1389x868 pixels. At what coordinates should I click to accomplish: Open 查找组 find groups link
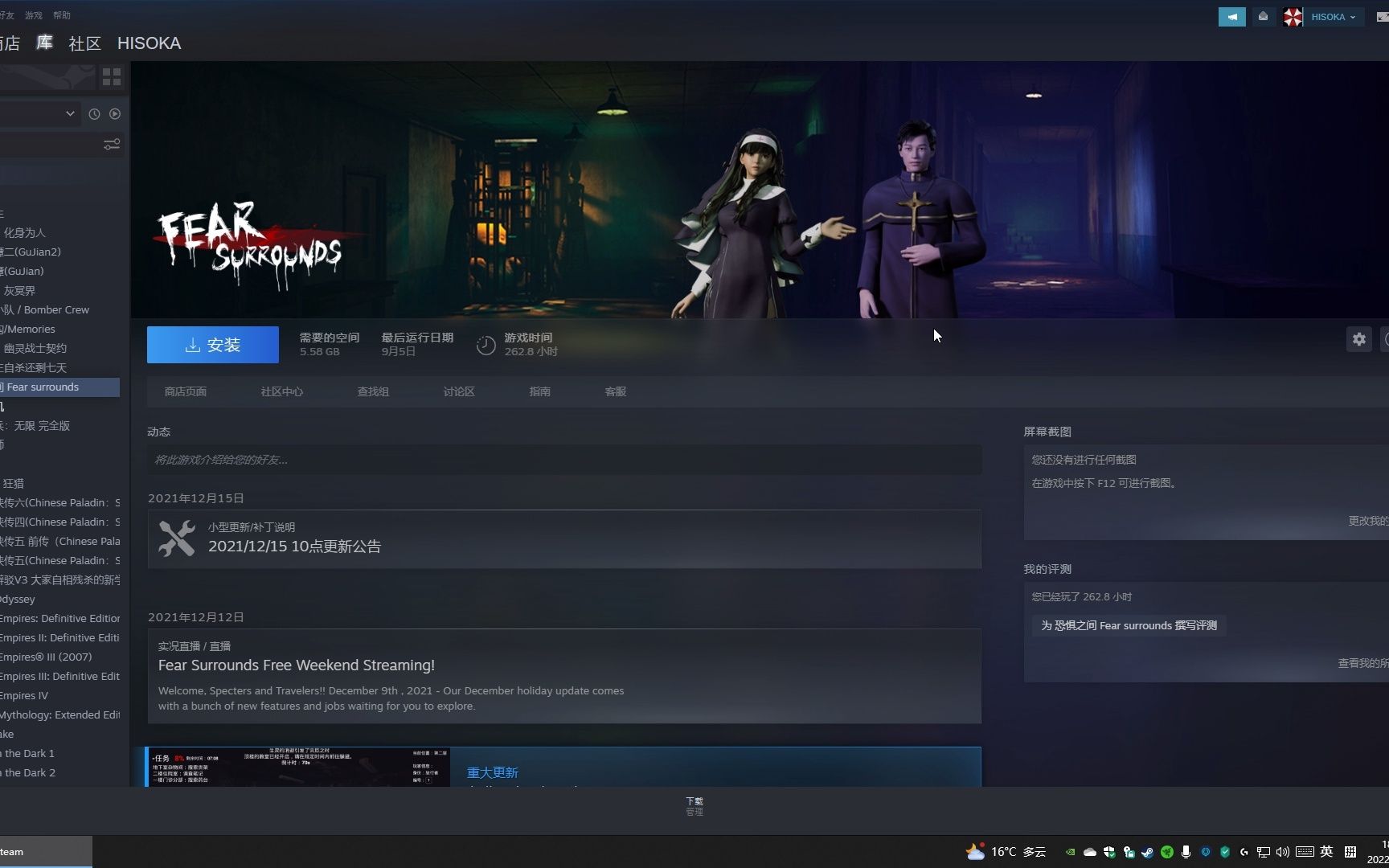[x=373, y=391]
